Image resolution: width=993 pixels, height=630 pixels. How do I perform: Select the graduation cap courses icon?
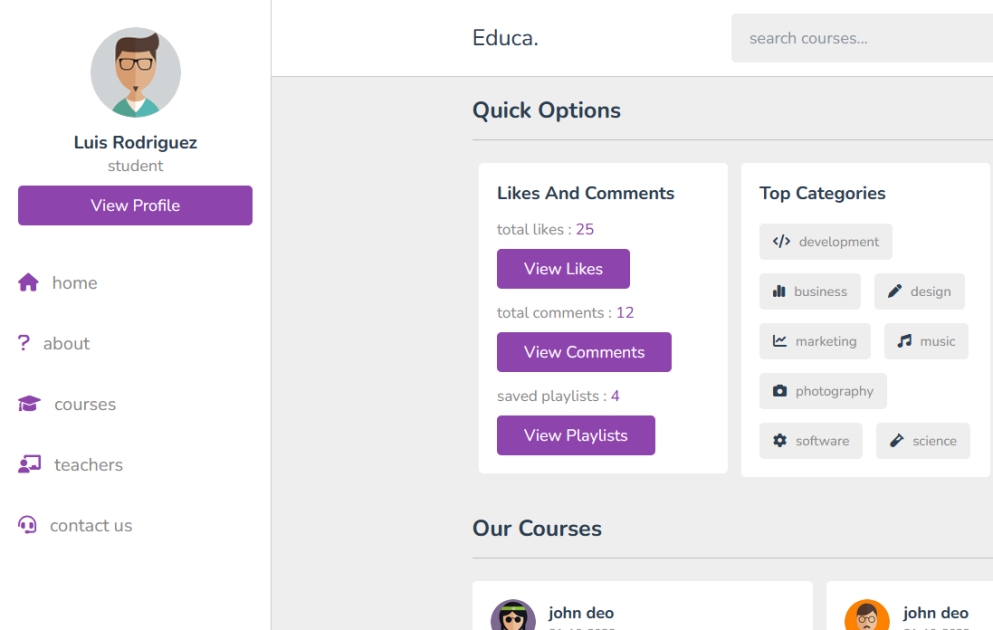[x=29, y=403]
